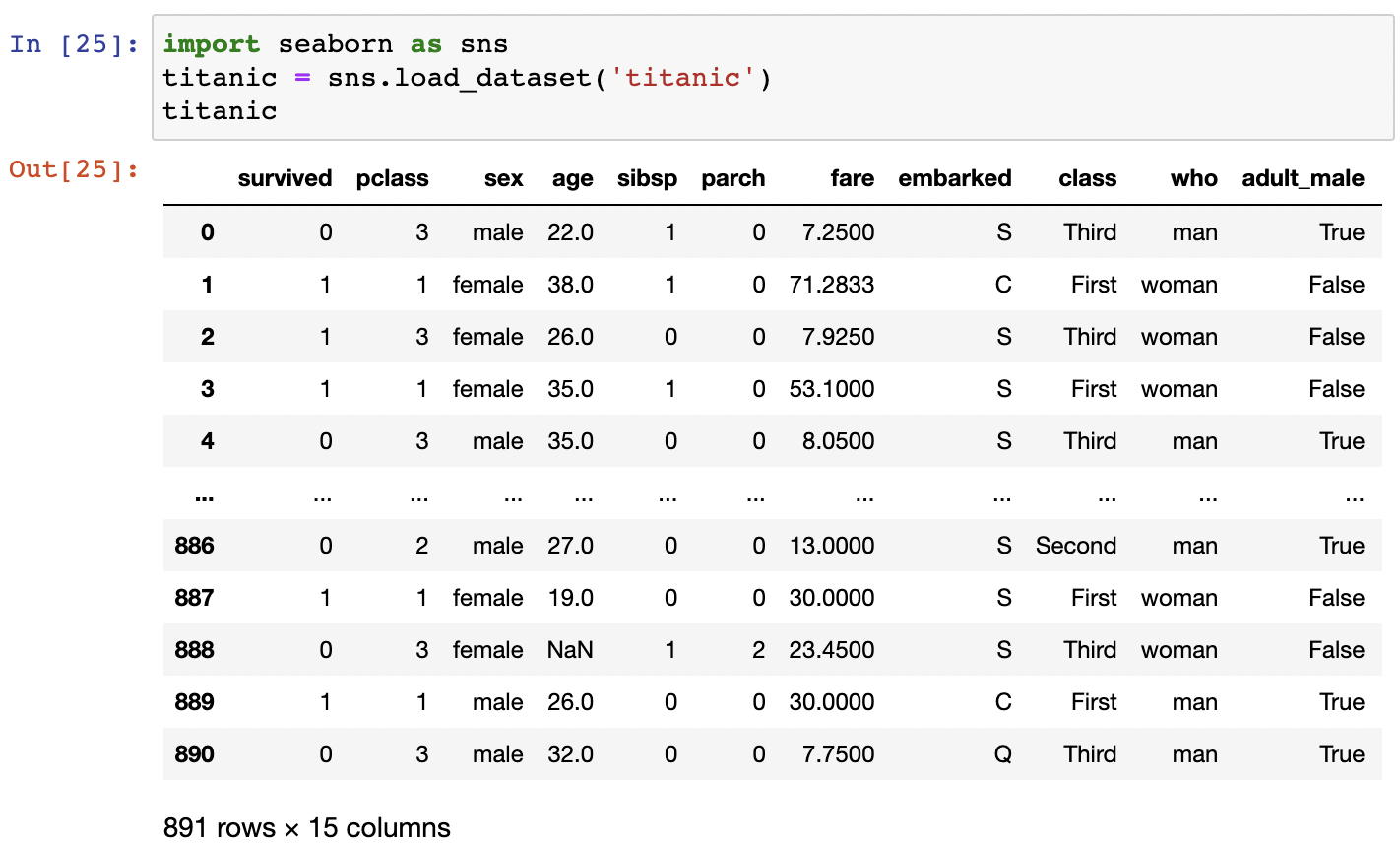Click adult_male 'False' in row 887
Viewport: 1400px width, 847px height.
click(1336, 598)
